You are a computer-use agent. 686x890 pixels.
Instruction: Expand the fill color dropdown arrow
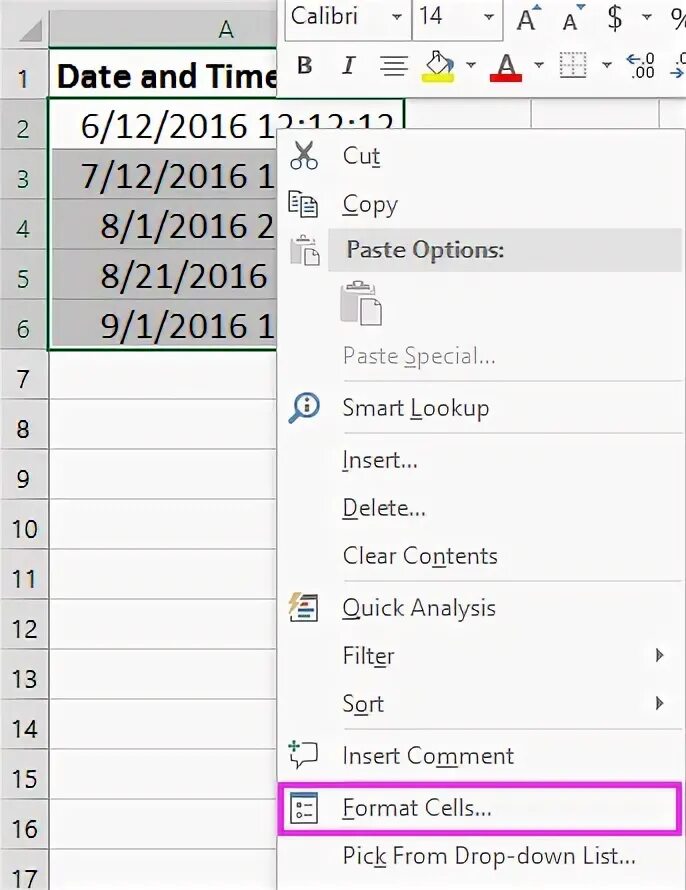tap(470, 65)
